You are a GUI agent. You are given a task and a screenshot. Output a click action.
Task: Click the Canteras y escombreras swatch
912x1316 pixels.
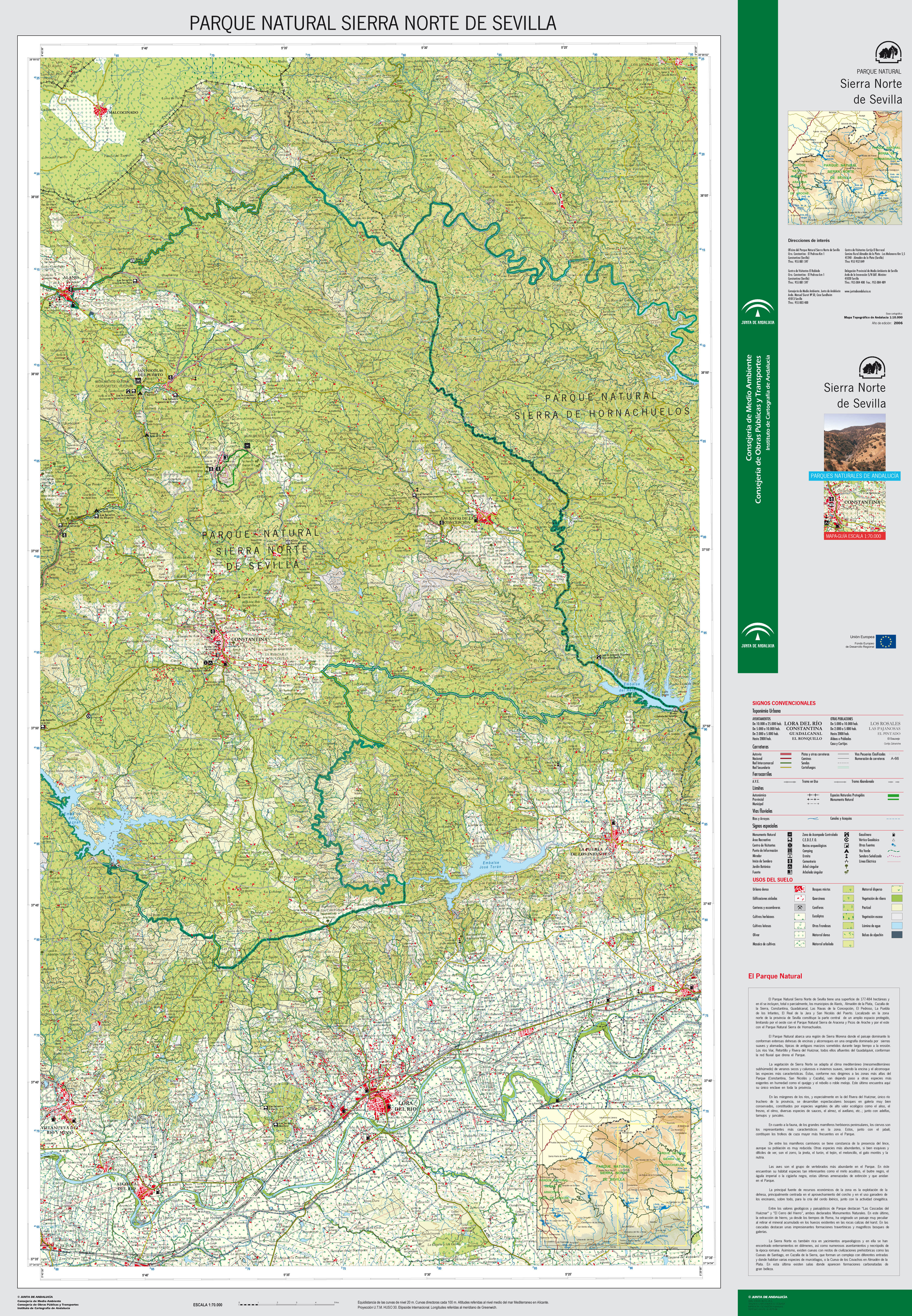click(x=800, y=907)
